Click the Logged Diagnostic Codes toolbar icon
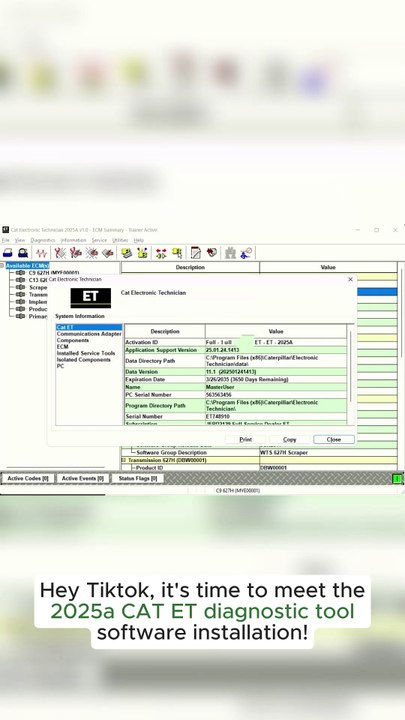This screenshot has width=405, height=720. [x=76, y=253]
